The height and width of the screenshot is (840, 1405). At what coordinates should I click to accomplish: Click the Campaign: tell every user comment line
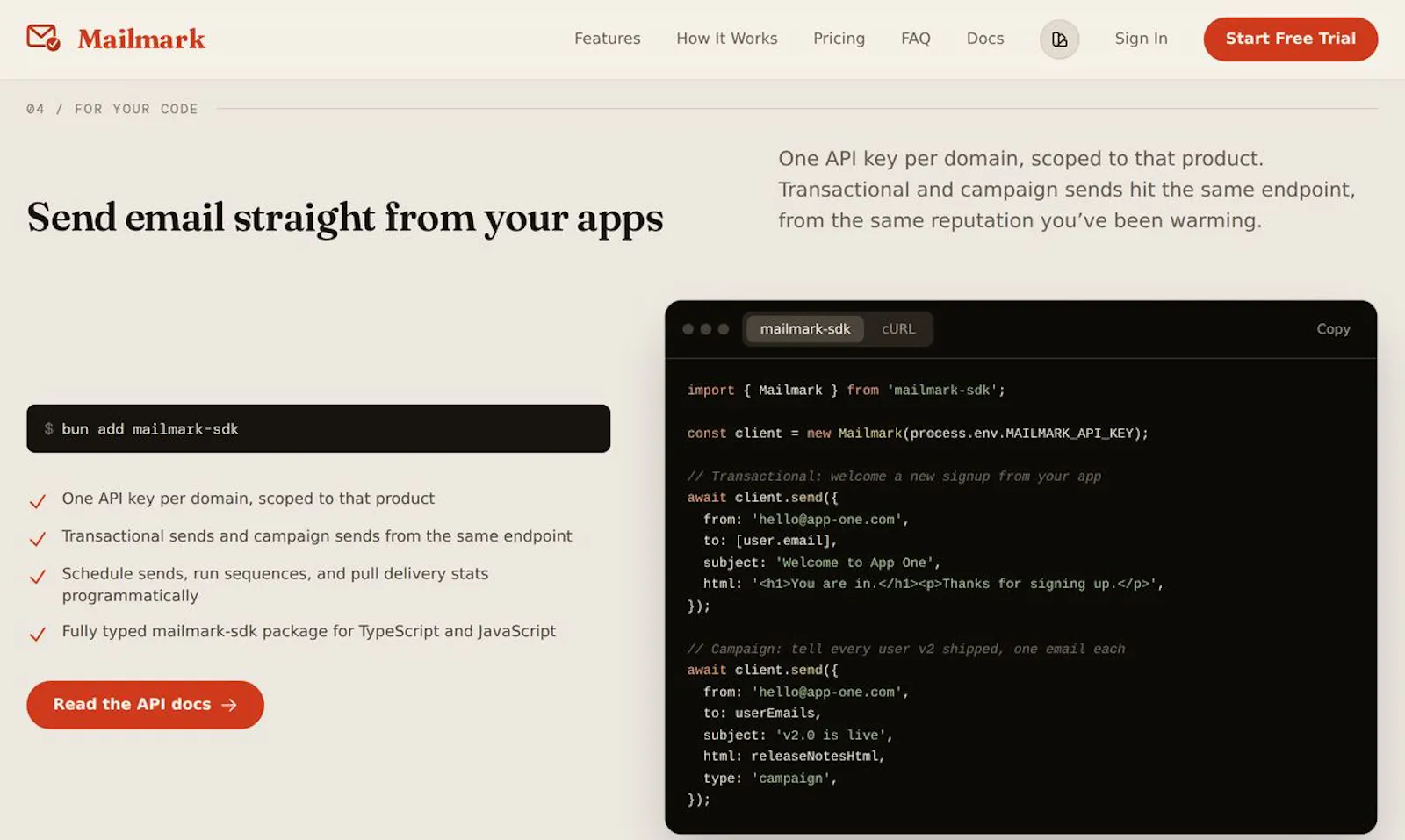coord(906,649)
